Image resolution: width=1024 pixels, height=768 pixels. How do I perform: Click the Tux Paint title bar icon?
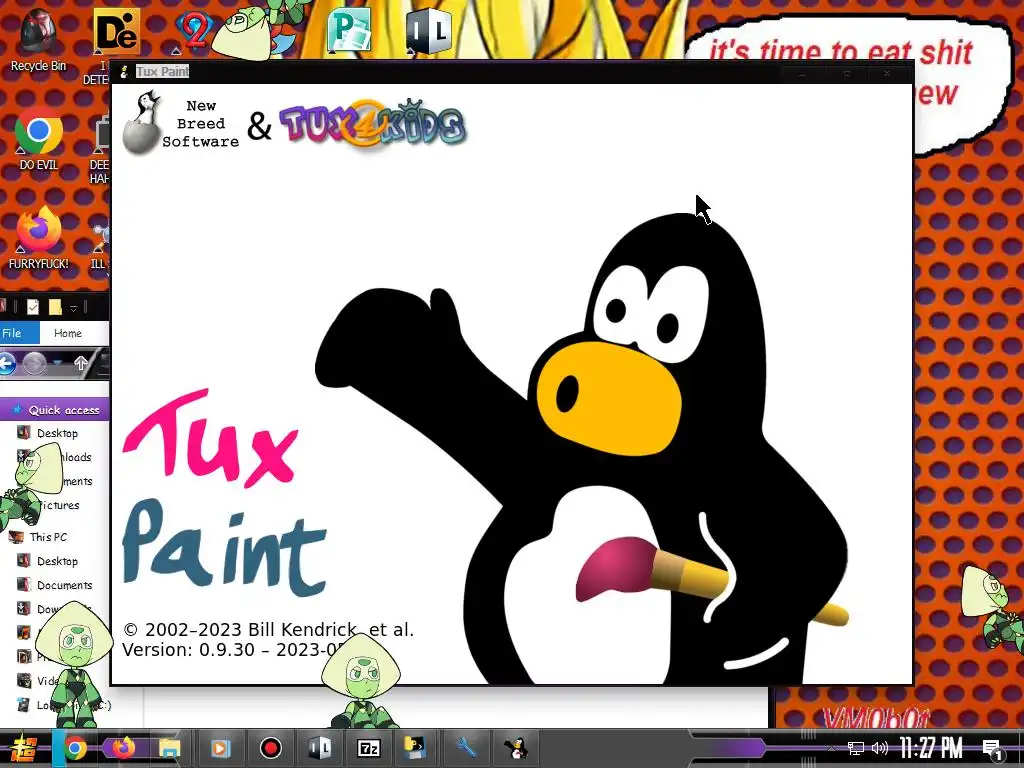(123, 71)
